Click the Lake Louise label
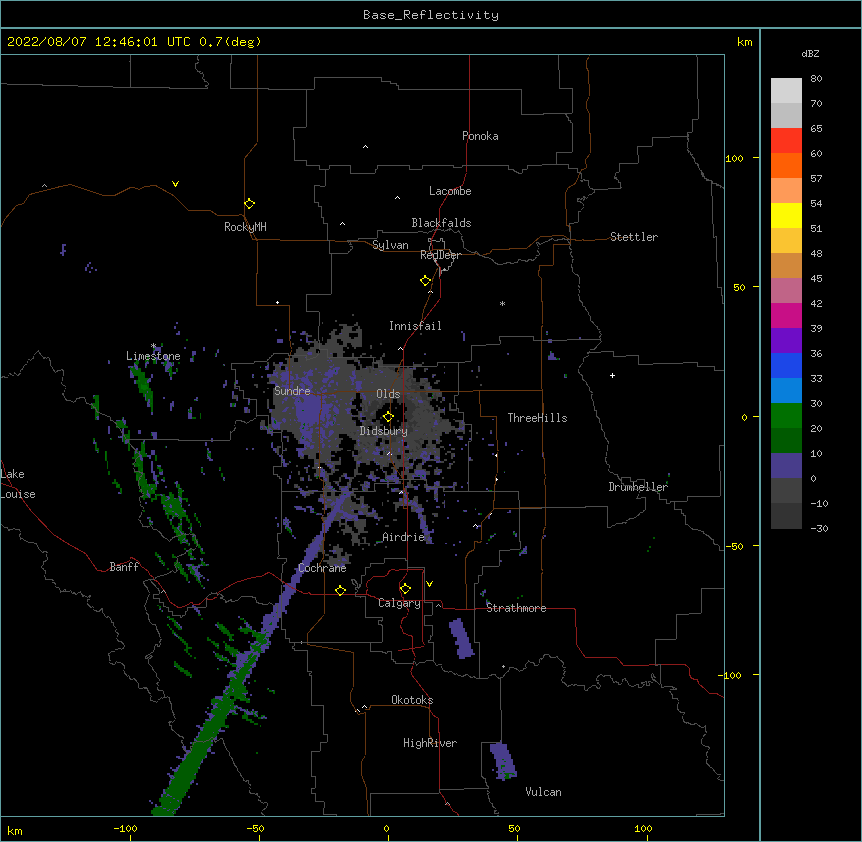Viewport: 862px width, 842px height. 18,484
